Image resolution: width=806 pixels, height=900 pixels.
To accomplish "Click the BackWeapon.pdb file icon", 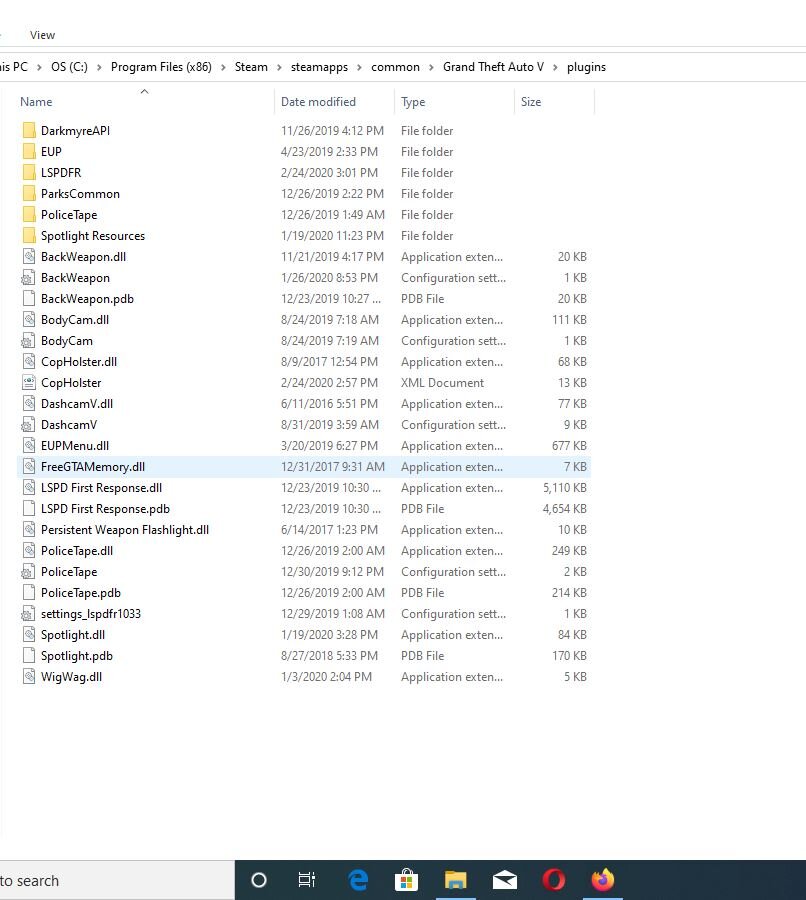I will coord(29,298).
